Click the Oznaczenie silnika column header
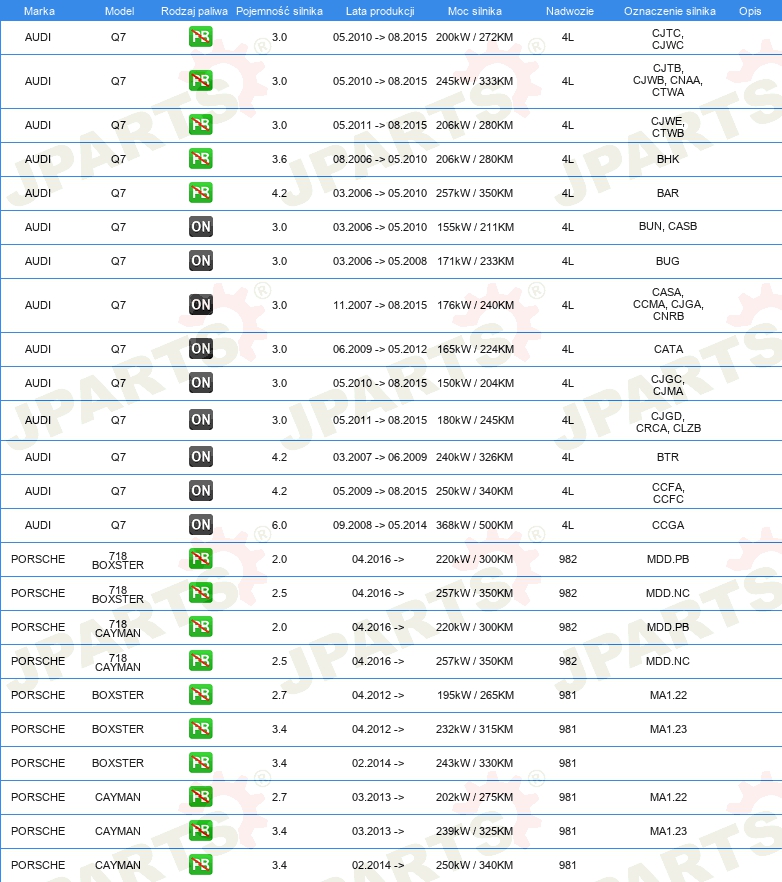The width and height of the screenshot is (782, 882). 669,11
